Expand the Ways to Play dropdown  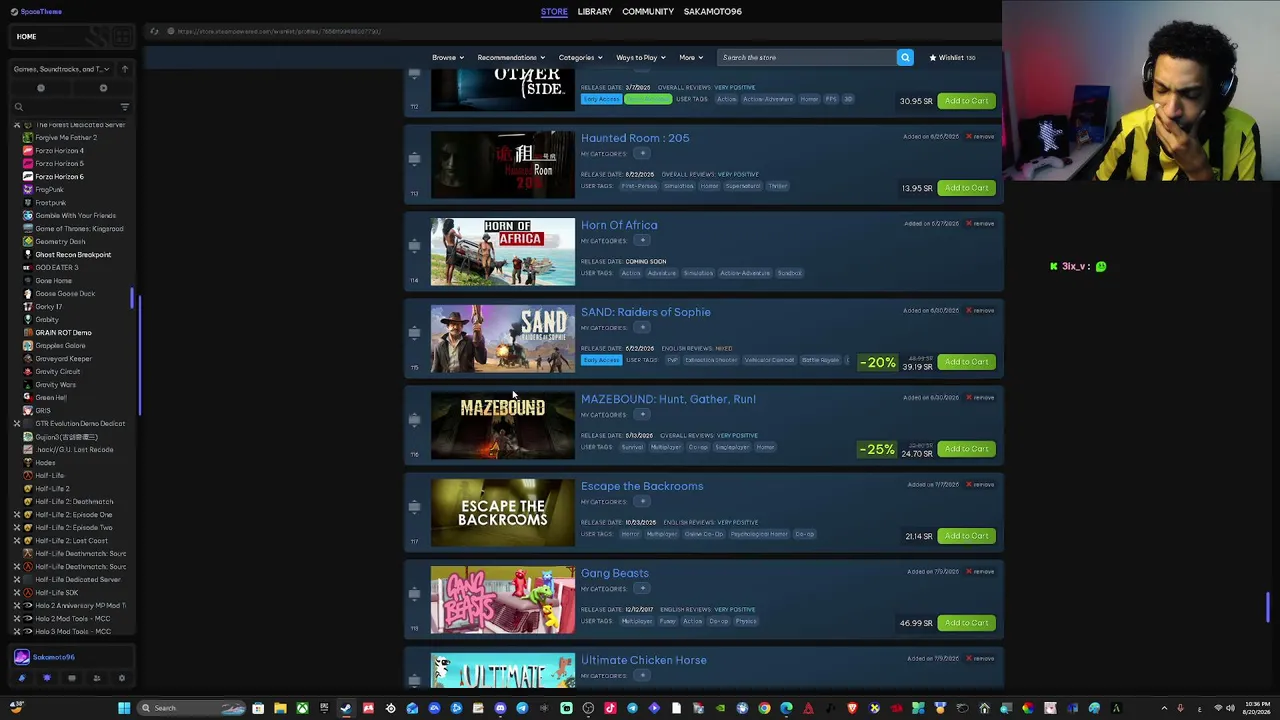click(640, 57)
